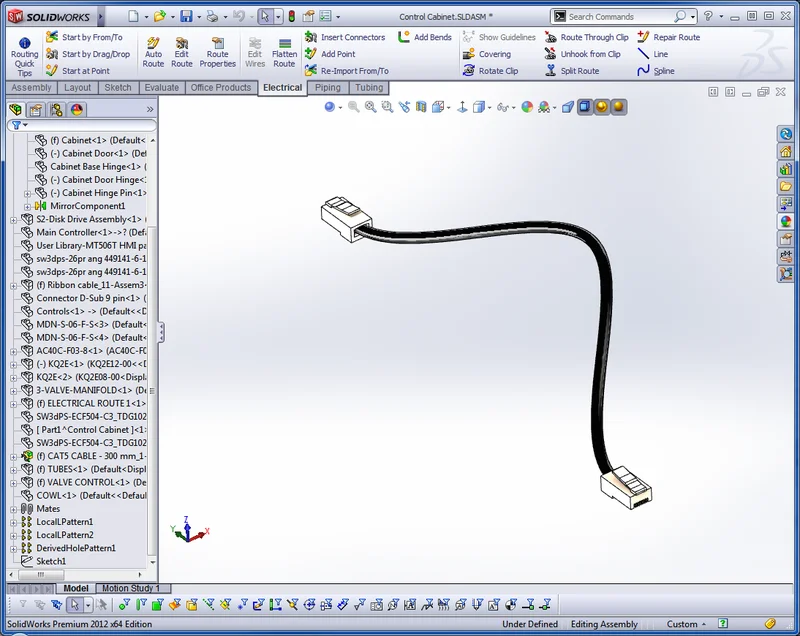Screen dimensions: 800x636
Task: Expand S2-Disk Drive Assembly in the tree
Action: coord(14,219)
